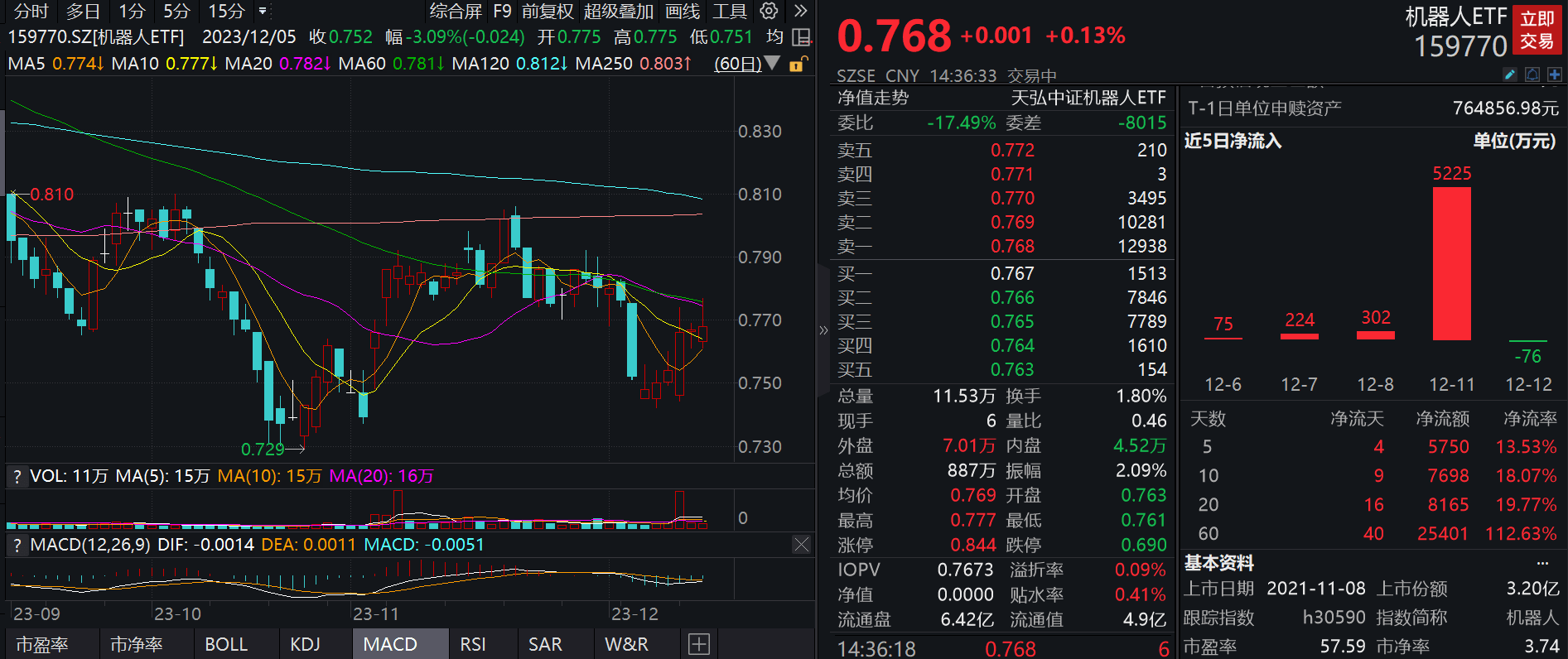The image size is (1568, 659).
Task: Select 15分 minute period
Action: click(x=226, y=12)
